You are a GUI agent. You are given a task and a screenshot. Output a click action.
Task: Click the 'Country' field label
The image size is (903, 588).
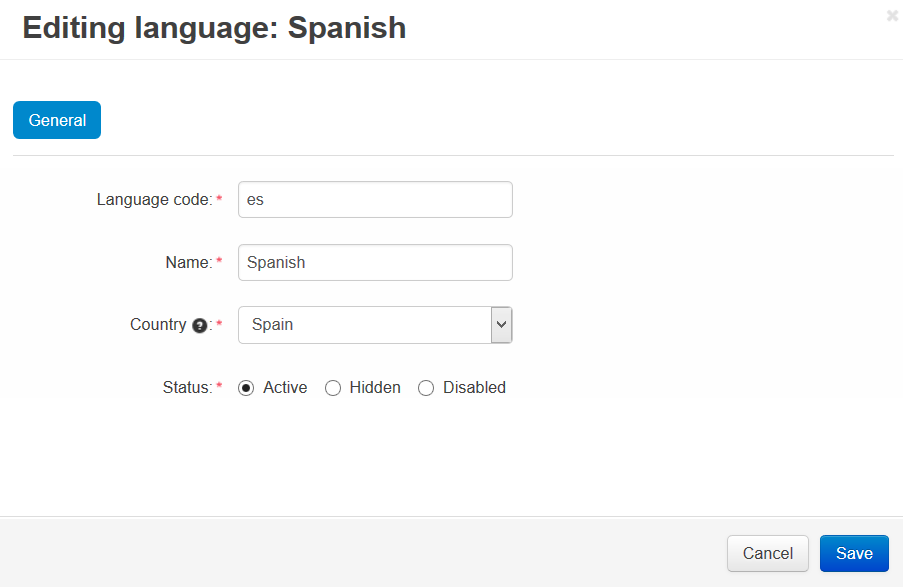(x=158, y=325)
